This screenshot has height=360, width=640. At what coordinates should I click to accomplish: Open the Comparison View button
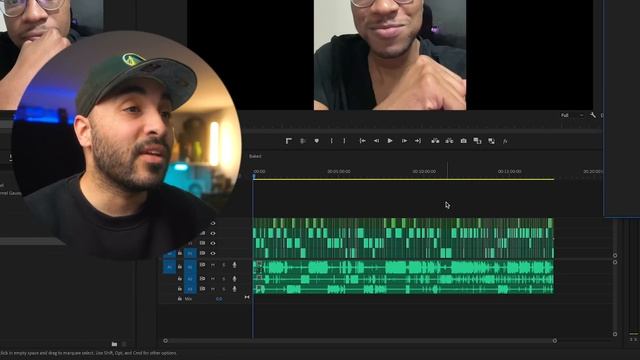coord(477,141)
